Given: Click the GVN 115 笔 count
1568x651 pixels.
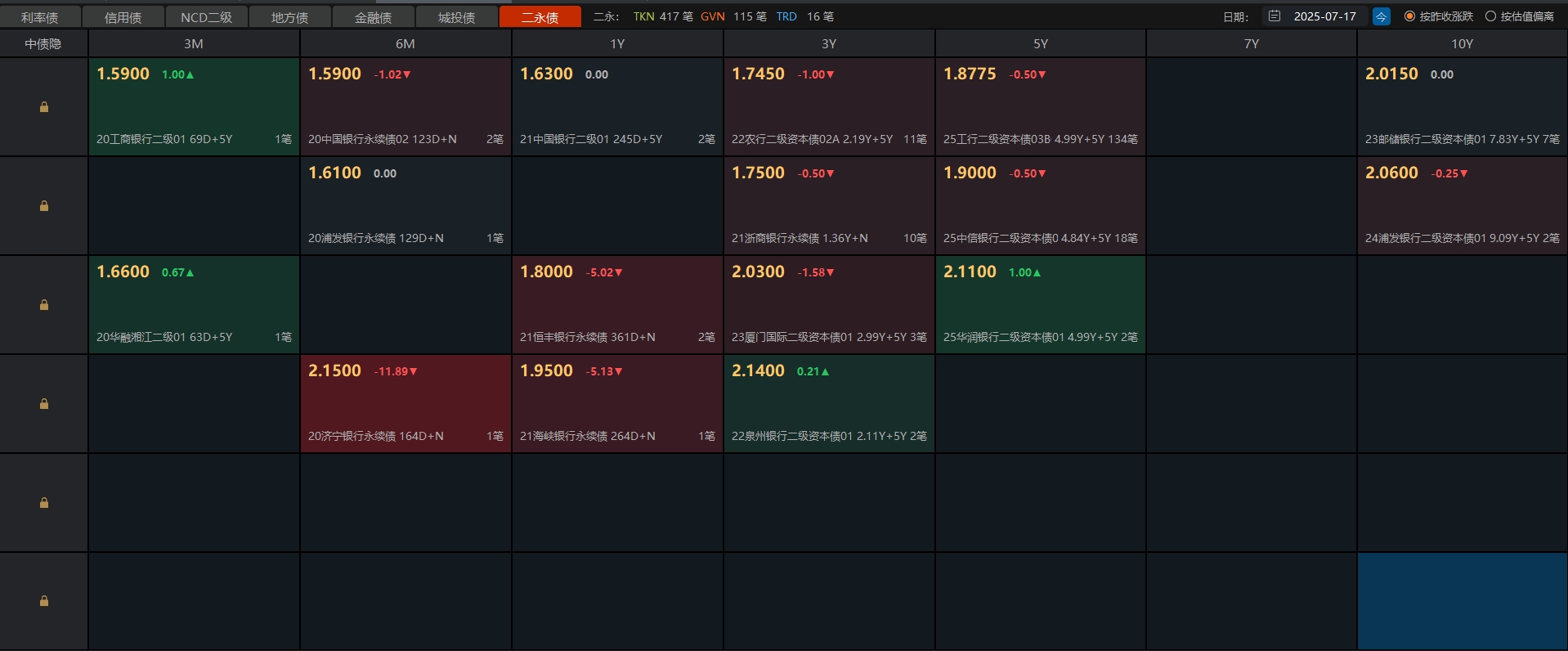Looking at the screenshot, I should (x=733, y=16).
